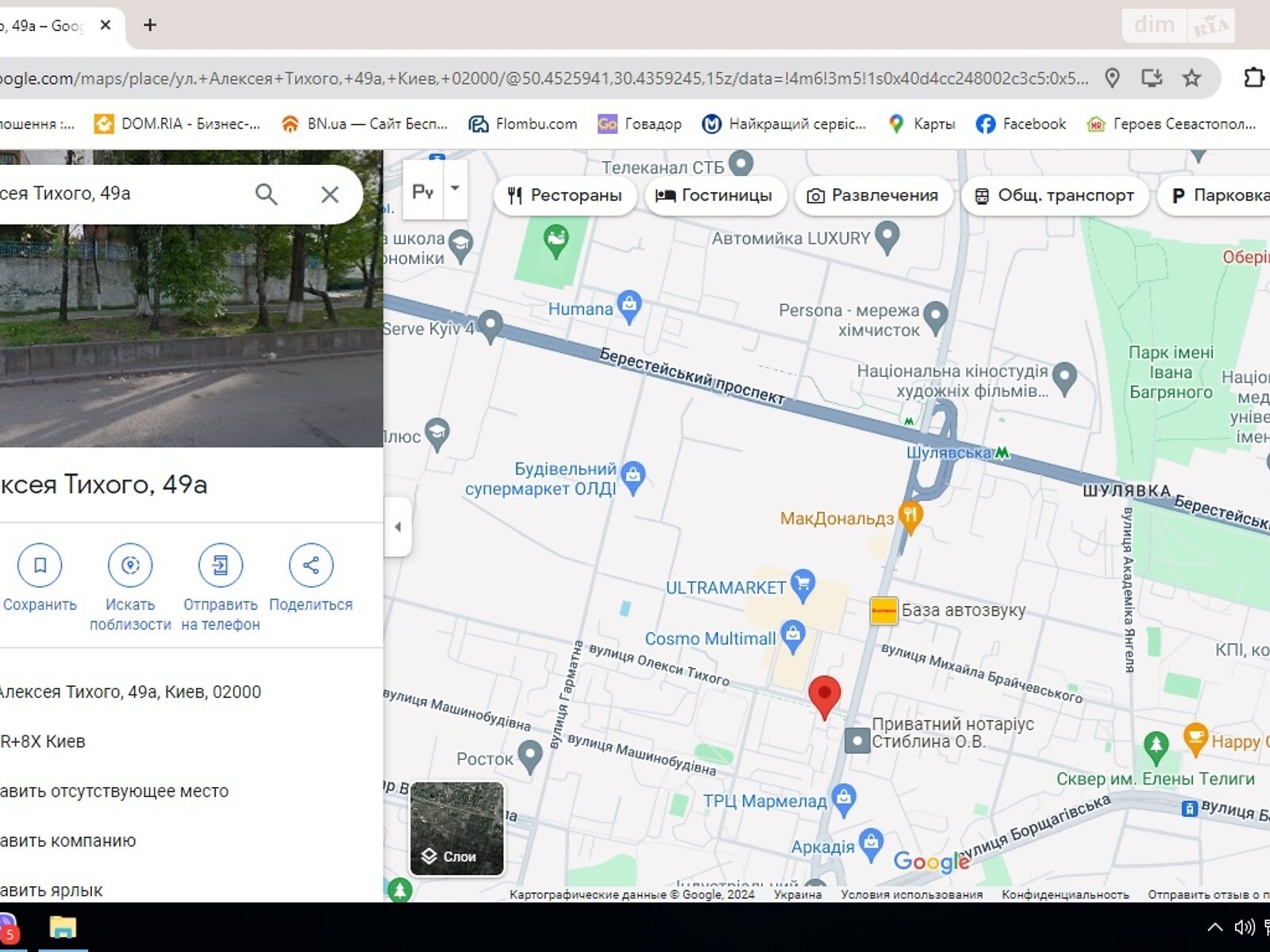The width and height of the screenshot is (1270, 952).
Task: Open the Flombu.com bookmark
Action: 523,124
